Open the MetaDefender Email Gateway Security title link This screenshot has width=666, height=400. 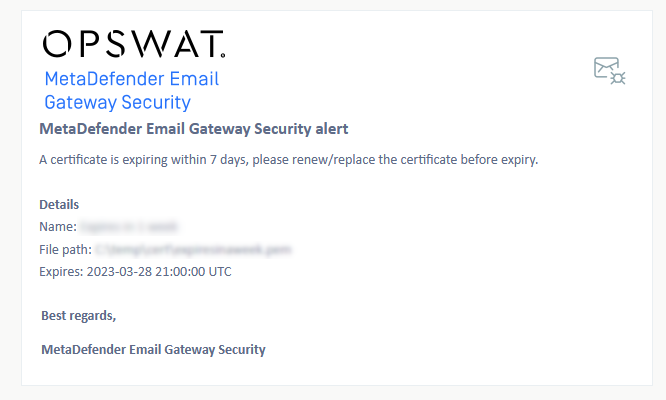coord(132,90)
